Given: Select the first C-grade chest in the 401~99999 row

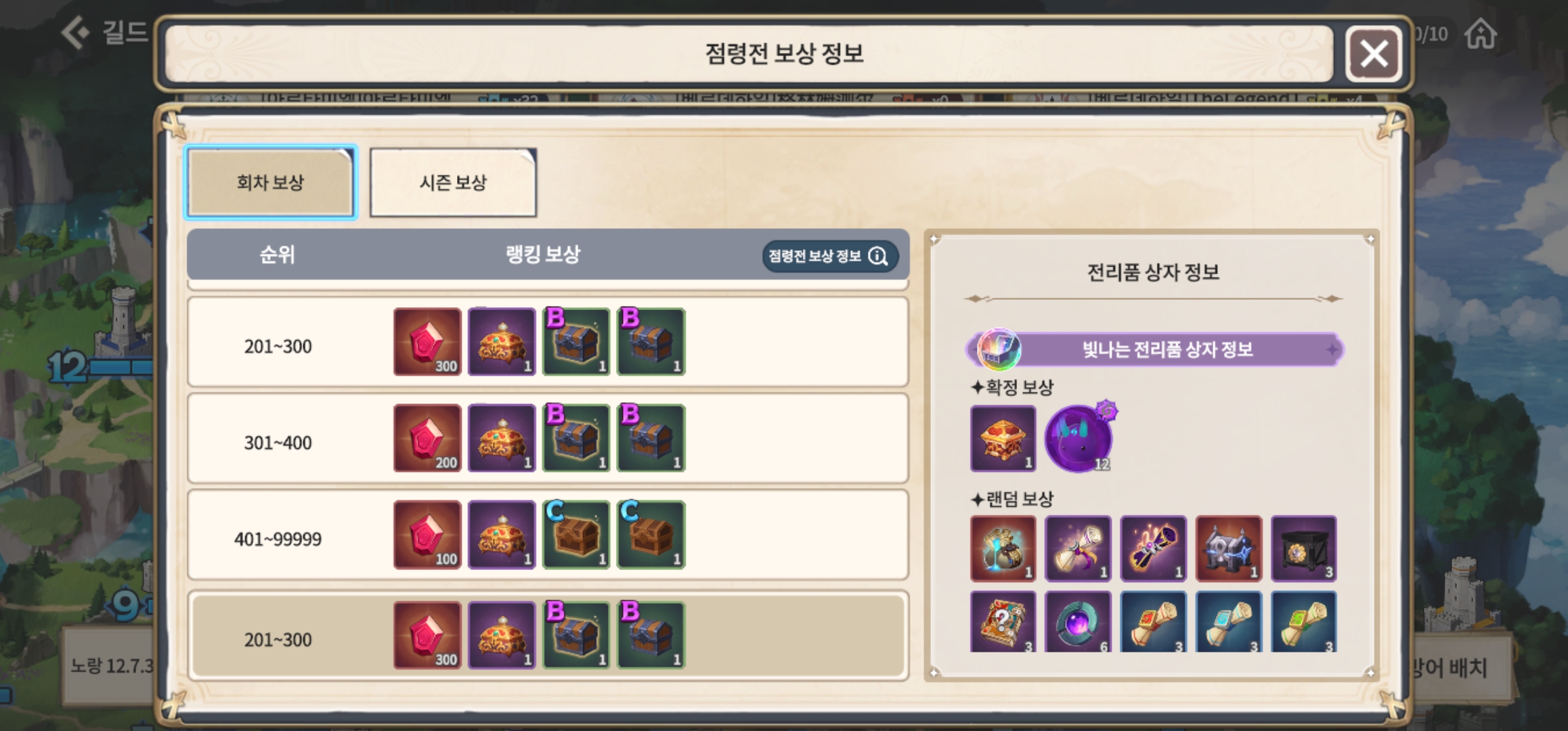Looking at the screenshot, I should [576, 535].
